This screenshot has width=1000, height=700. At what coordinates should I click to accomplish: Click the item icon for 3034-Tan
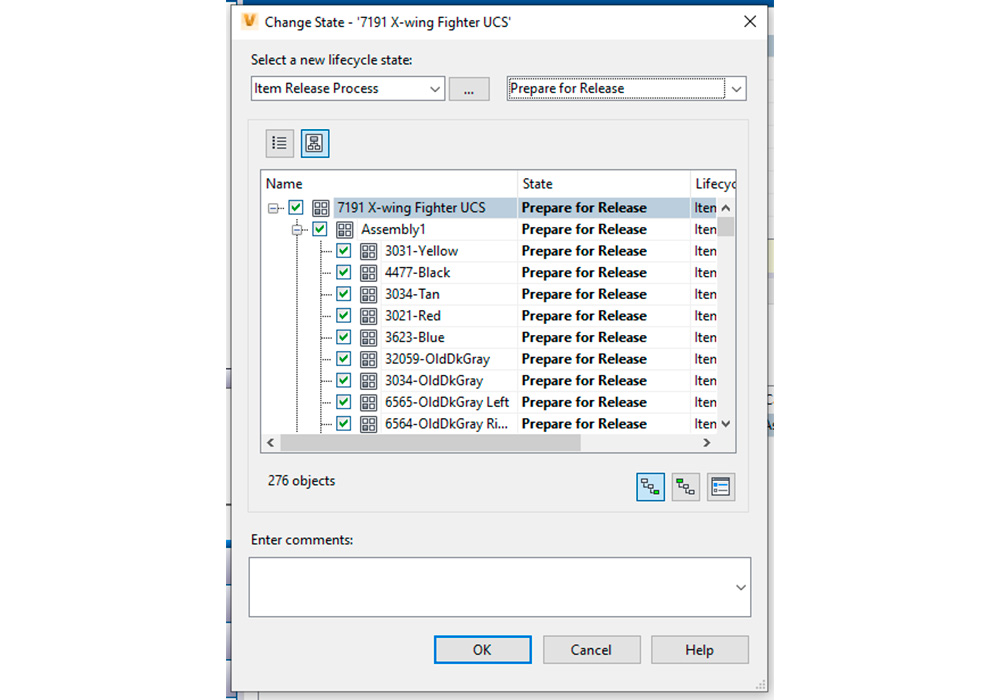368,295
